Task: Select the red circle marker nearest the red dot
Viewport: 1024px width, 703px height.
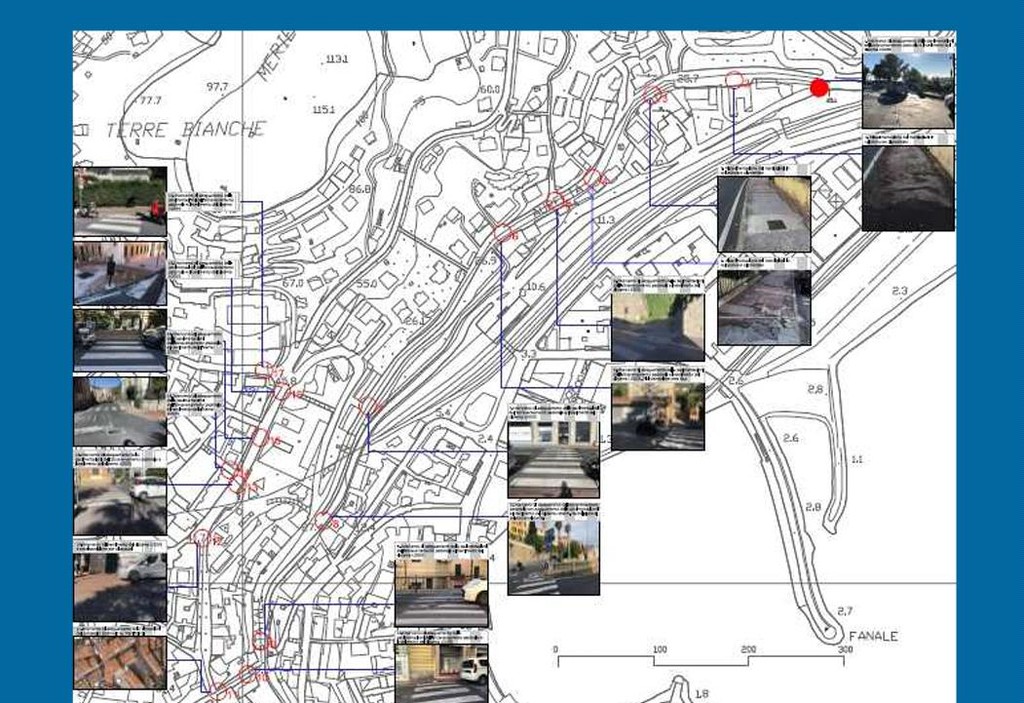Action: (735, 80)
